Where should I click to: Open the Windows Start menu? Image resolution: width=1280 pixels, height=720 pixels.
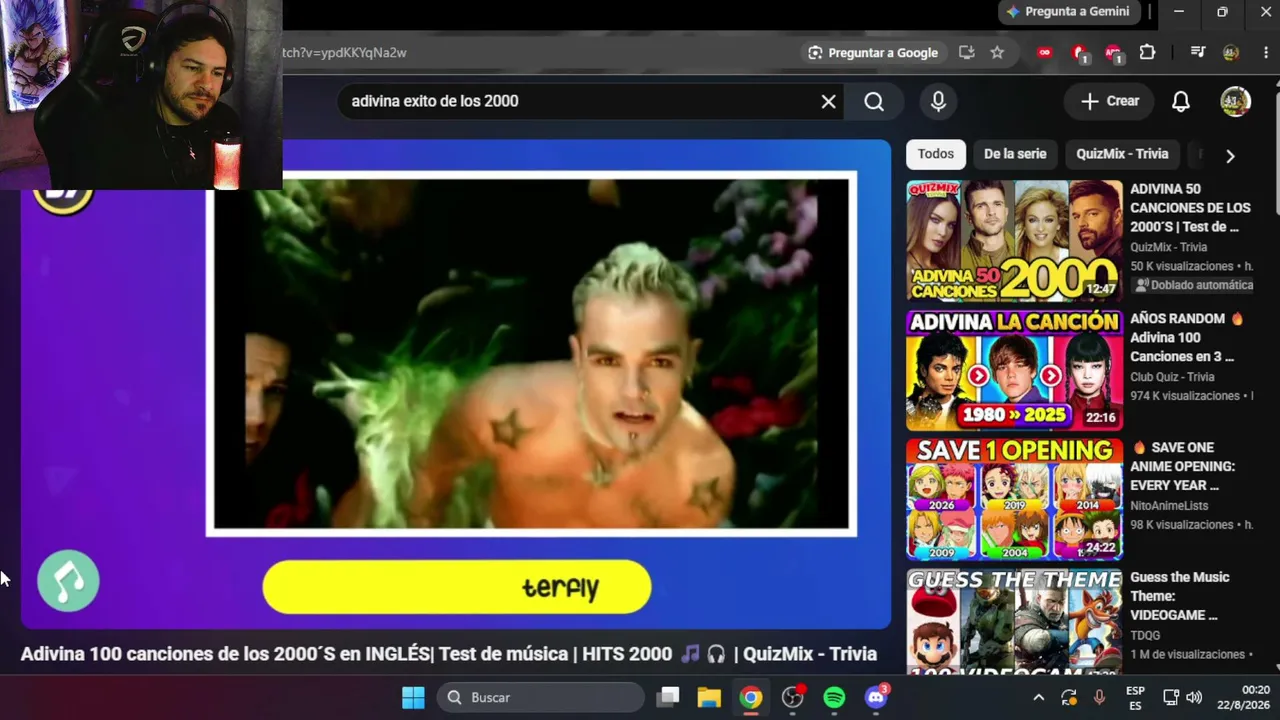coord(413,697)
